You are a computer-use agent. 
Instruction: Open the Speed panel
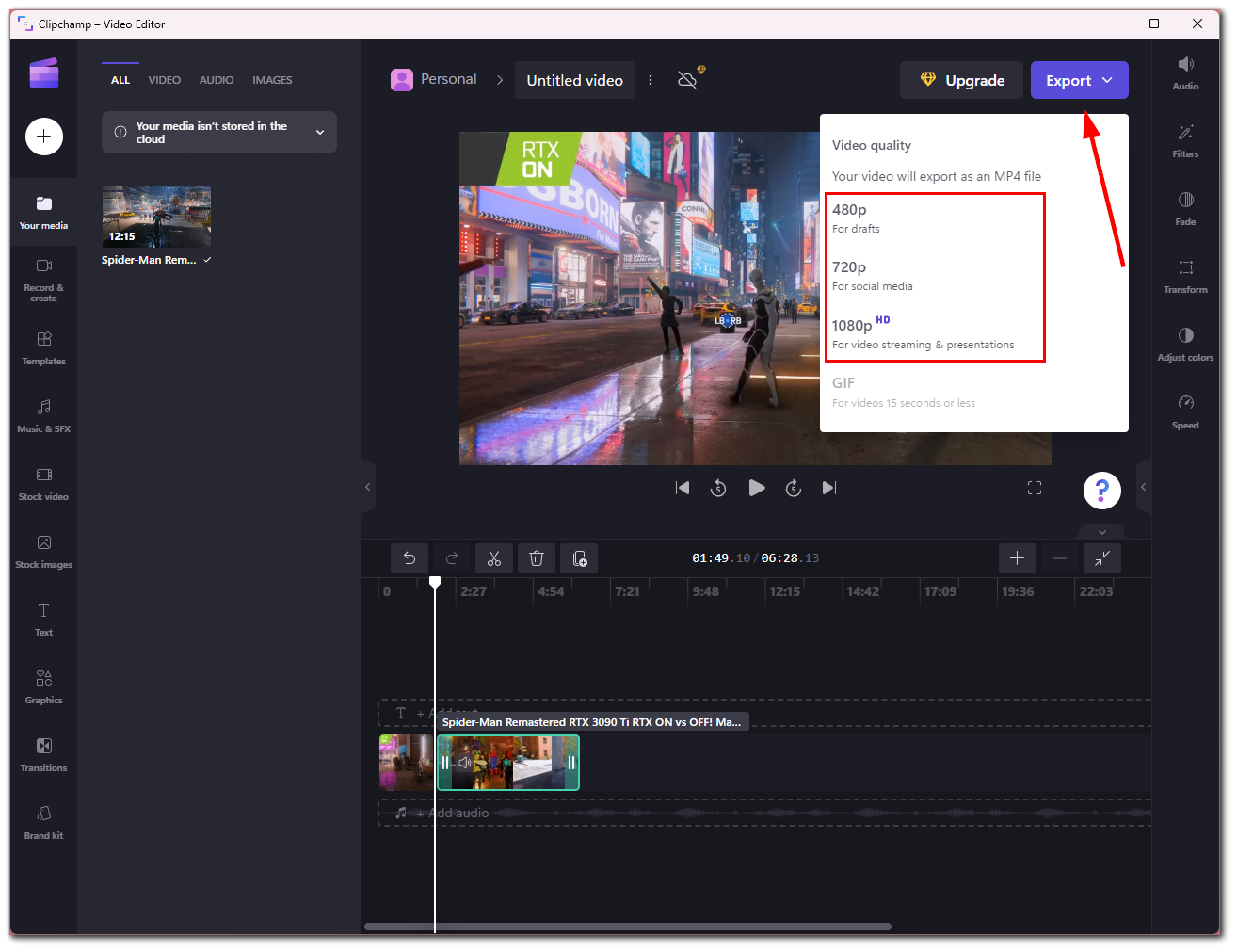pyautogui.click(x=1185, y=411)
